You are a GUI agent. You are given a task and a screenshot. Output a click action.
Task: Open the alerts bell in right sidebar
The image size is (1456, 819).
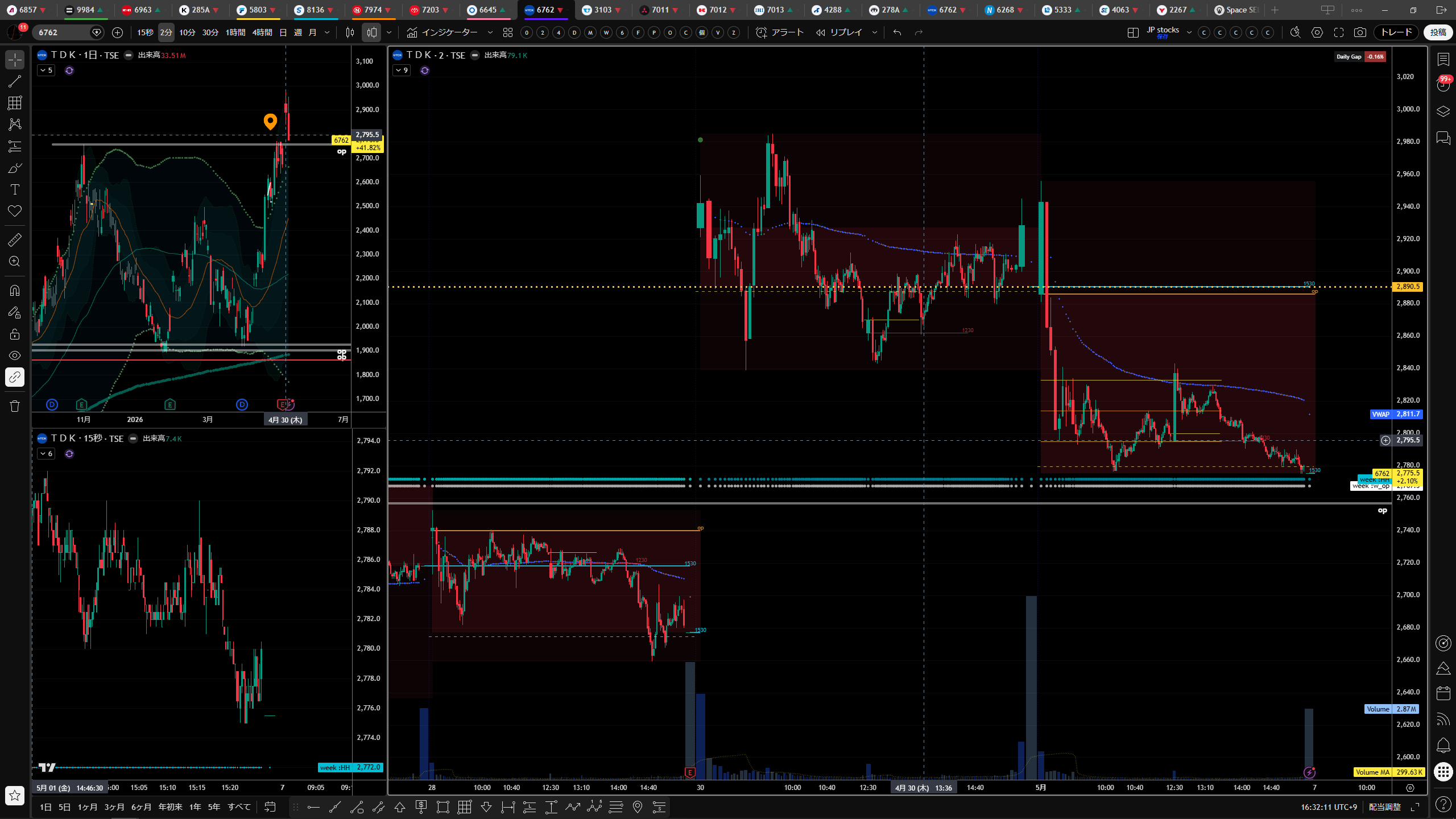pyautogui.click(x=1443, y=745)
